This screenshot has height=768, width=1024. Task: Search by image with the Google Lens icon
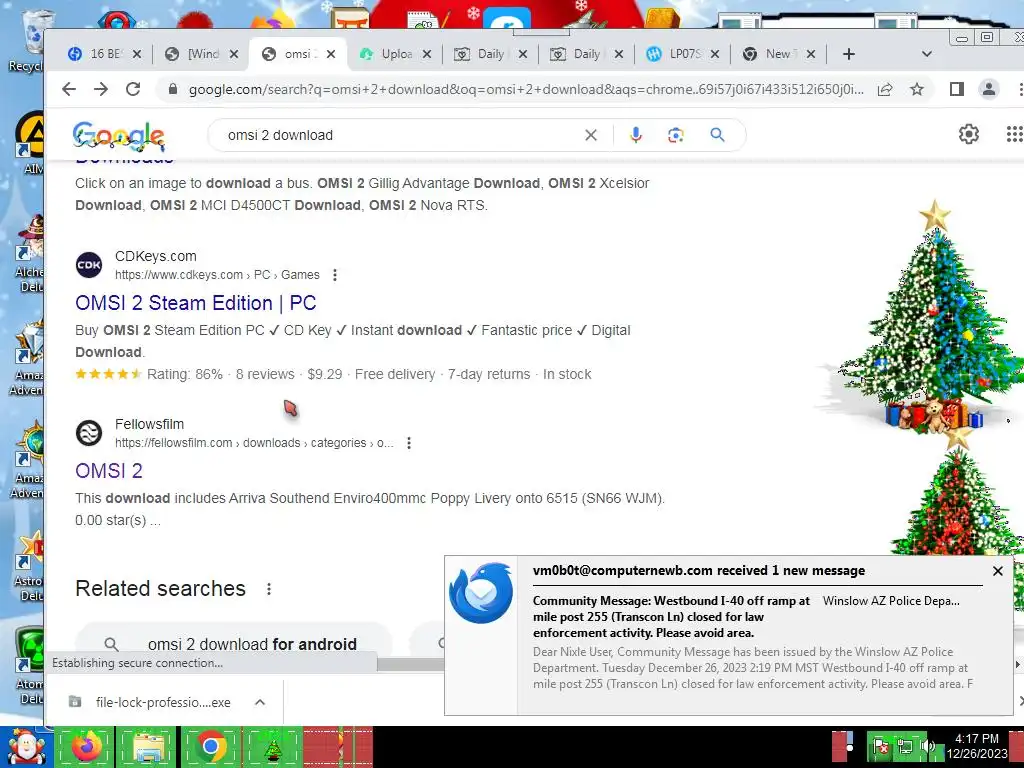675,135
